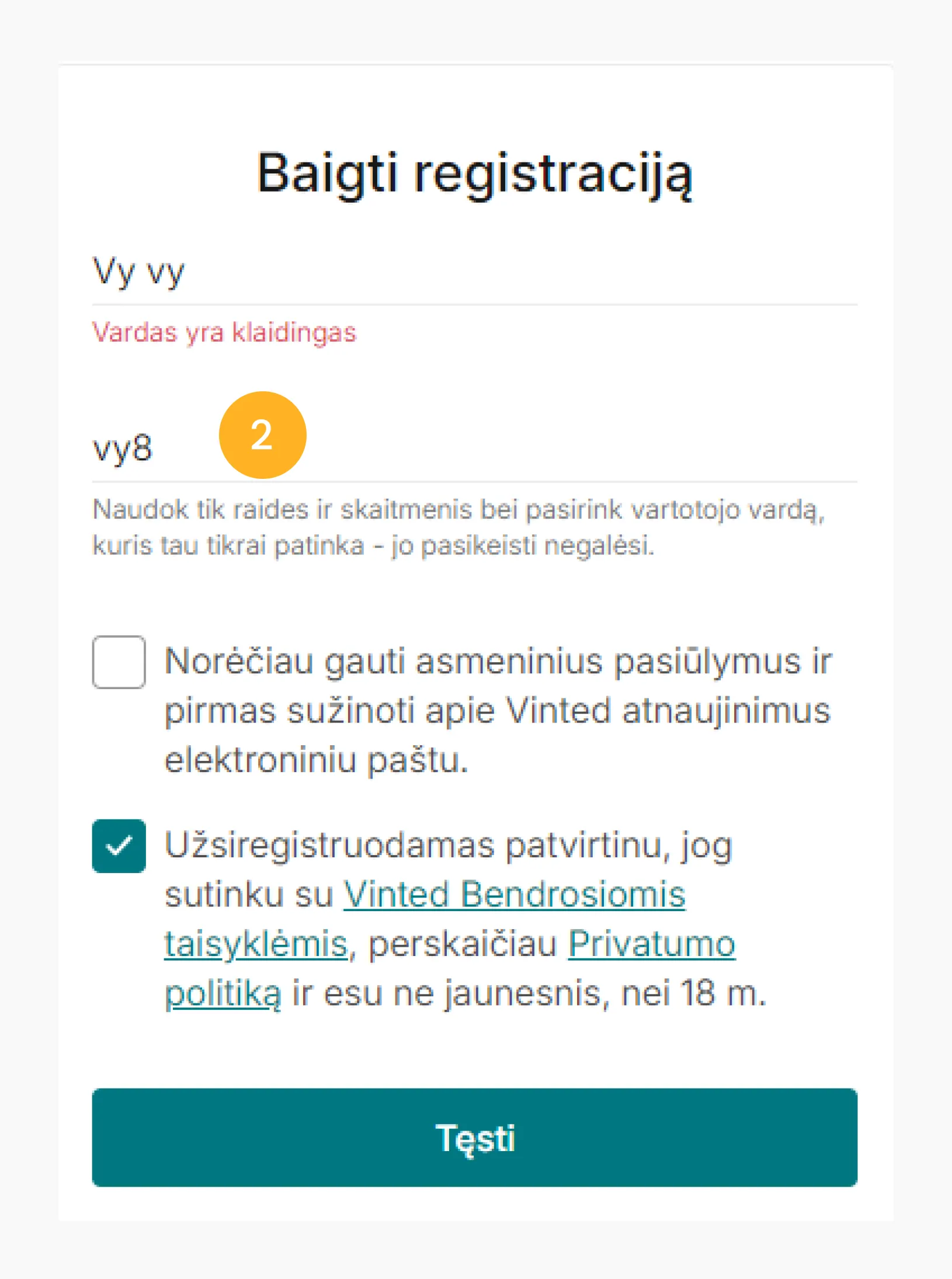Click the 'Norėčiau gauti asmeninius pasiūlymus' label
The height and width of the screenshot is (1279, 952).
tap(498, 662)
